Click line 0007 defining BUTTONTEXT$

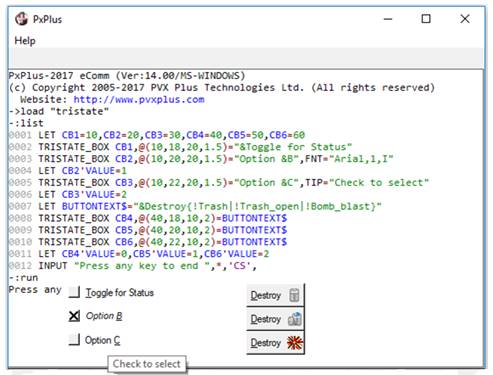pos(195,206)
